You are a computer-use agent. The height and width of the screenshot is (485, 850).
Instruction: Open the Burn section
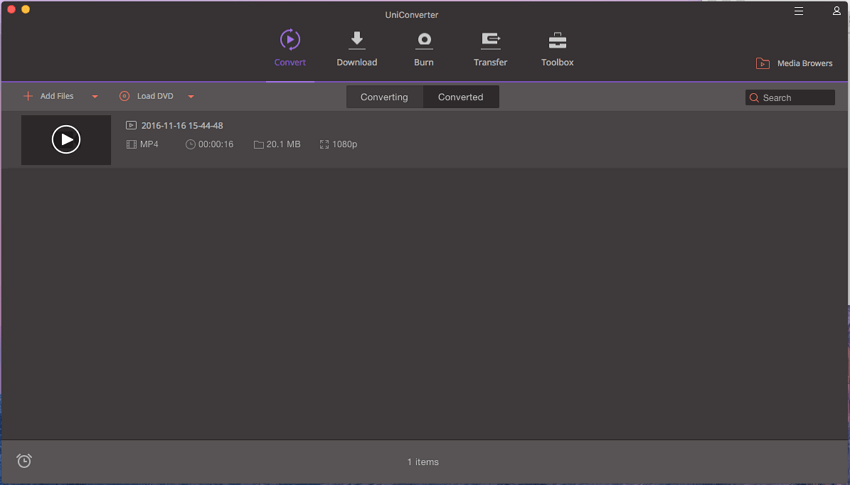pos(423,49)
